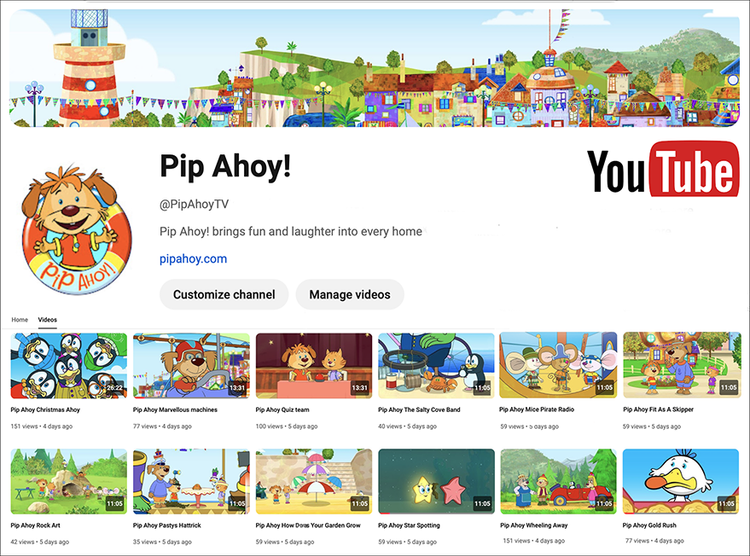Click the title 'Pip Ahoy Fit As A Skipper'
This screenshot has height=556, width=750.
658,410
